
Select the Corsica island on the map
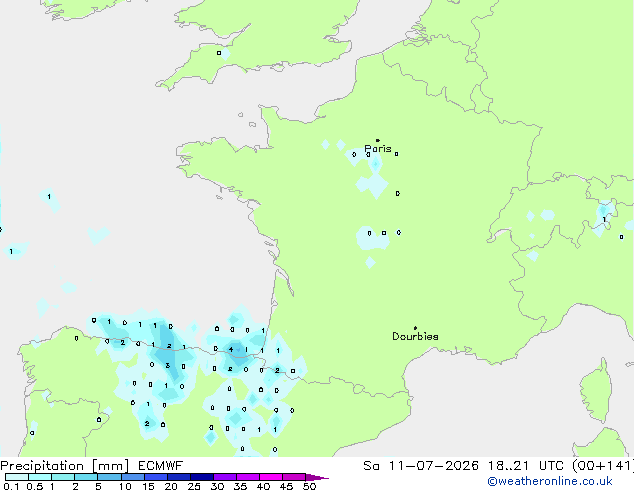click(x=596, y=392)
